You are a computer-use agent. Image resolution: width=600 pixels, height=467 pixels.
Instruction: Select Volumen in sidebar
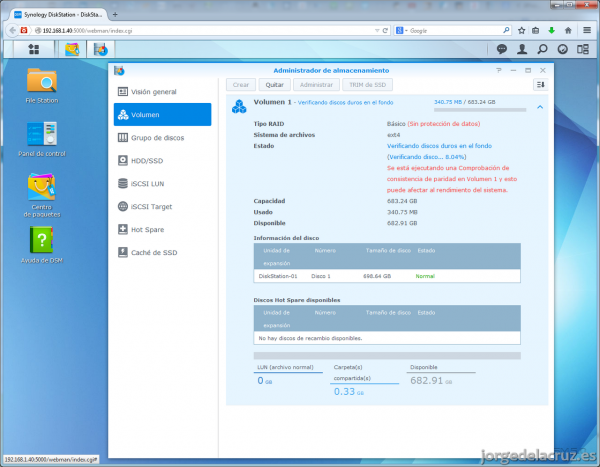pos(162,114)
